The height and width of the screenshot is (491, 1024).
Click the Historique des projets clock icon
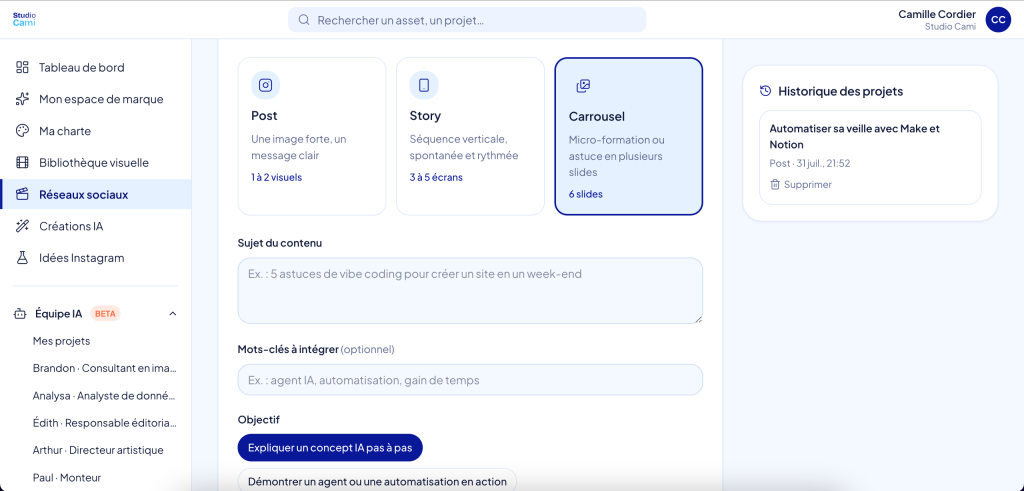coord(766,91)
